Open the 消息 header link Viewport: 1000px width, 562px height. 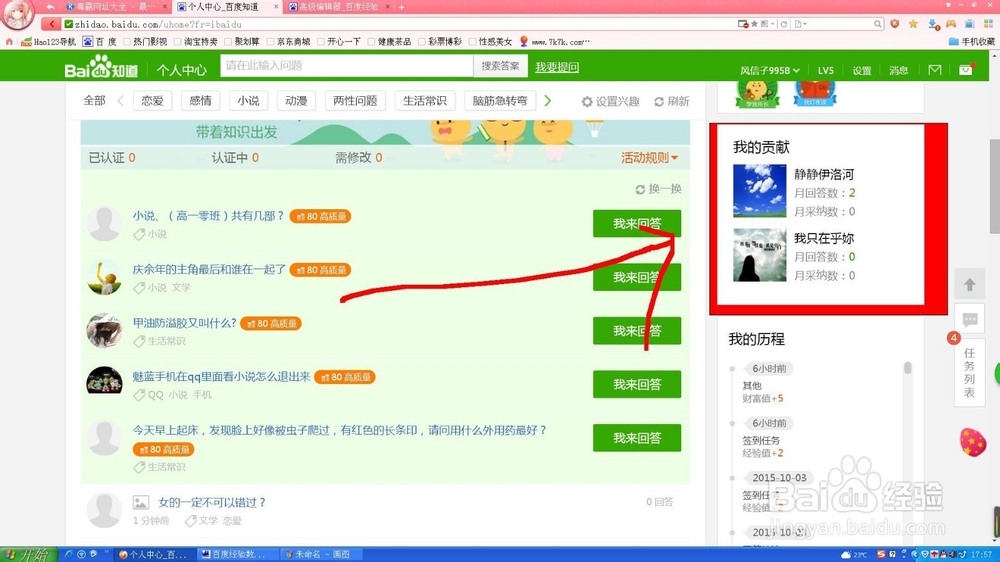(x=899, y=70)
